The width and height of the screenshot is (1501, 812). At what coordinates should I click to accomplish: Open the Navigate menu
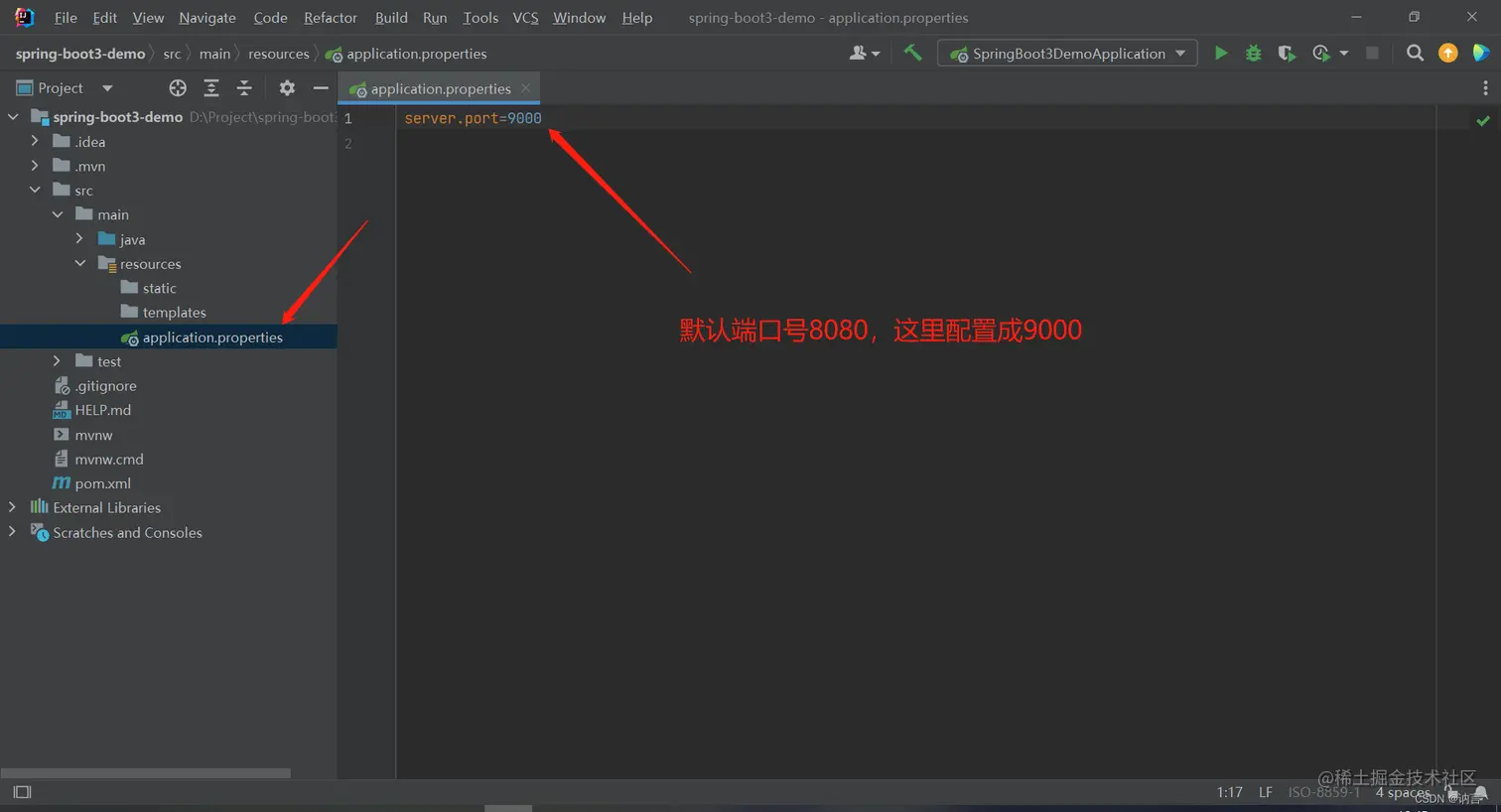tap(207, 18)
